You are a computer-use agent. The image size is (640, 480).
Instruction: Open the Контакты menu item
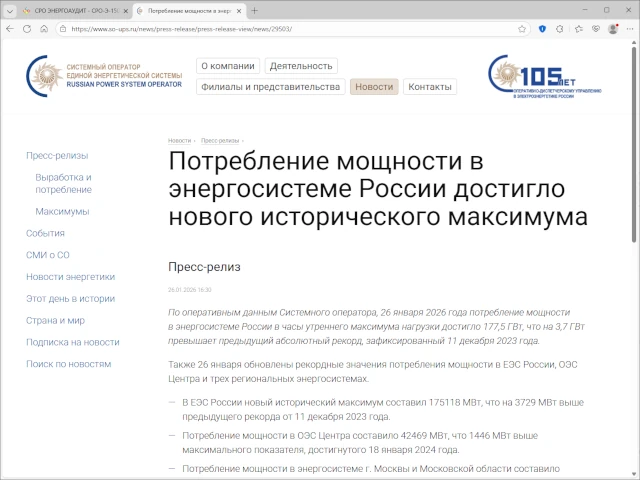[430, 87]
